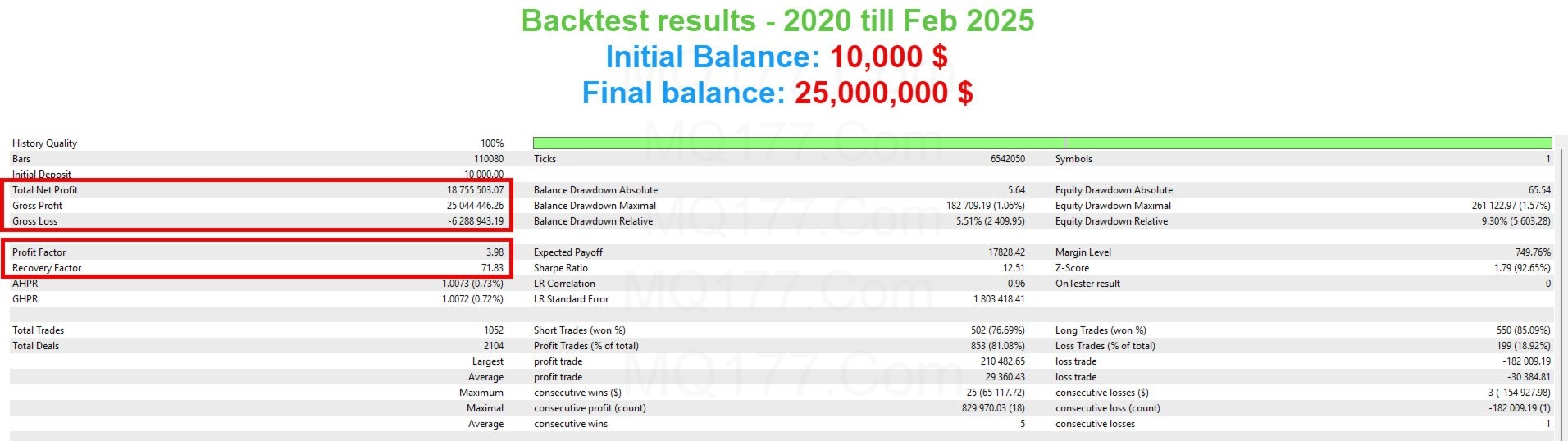
Task: Select the Margin Level percentage
Action: pos(1533,252)
